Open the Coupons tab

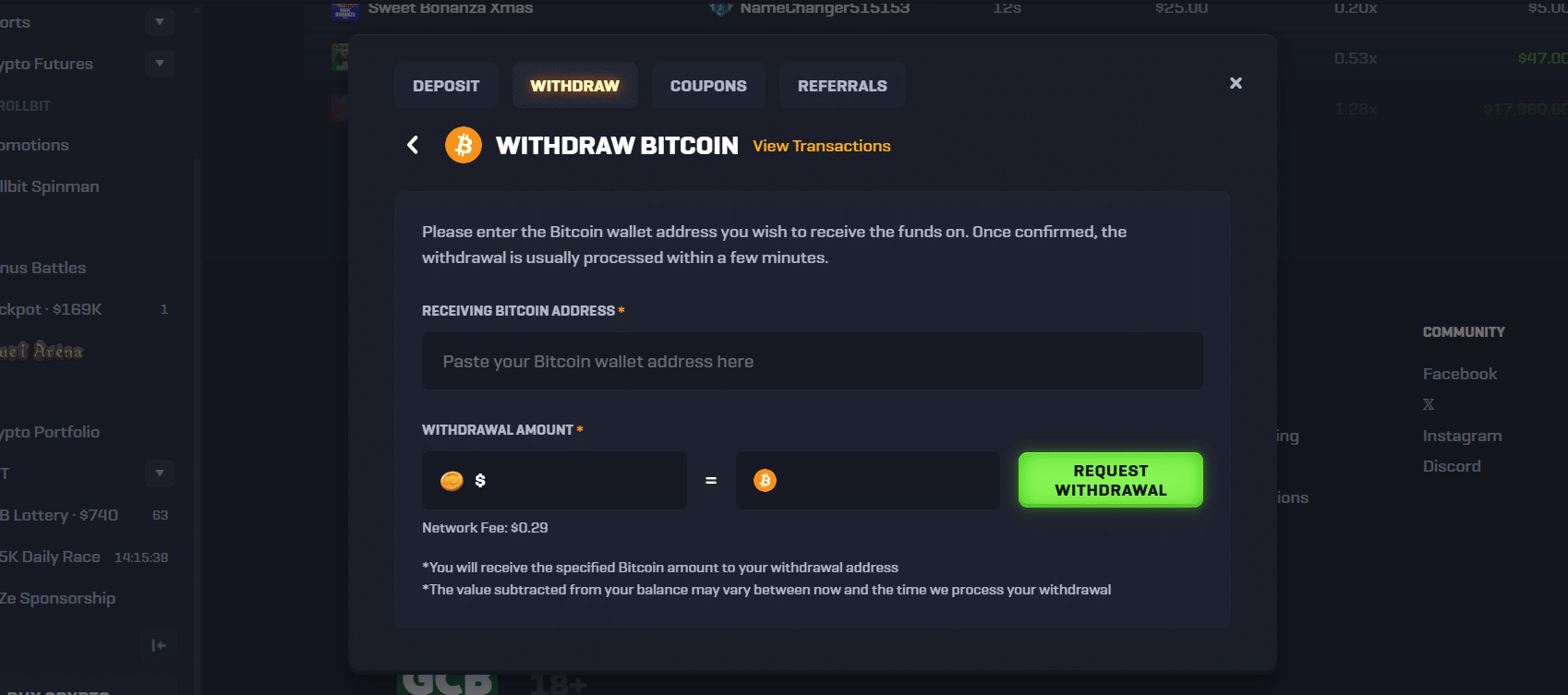(707, 85)
